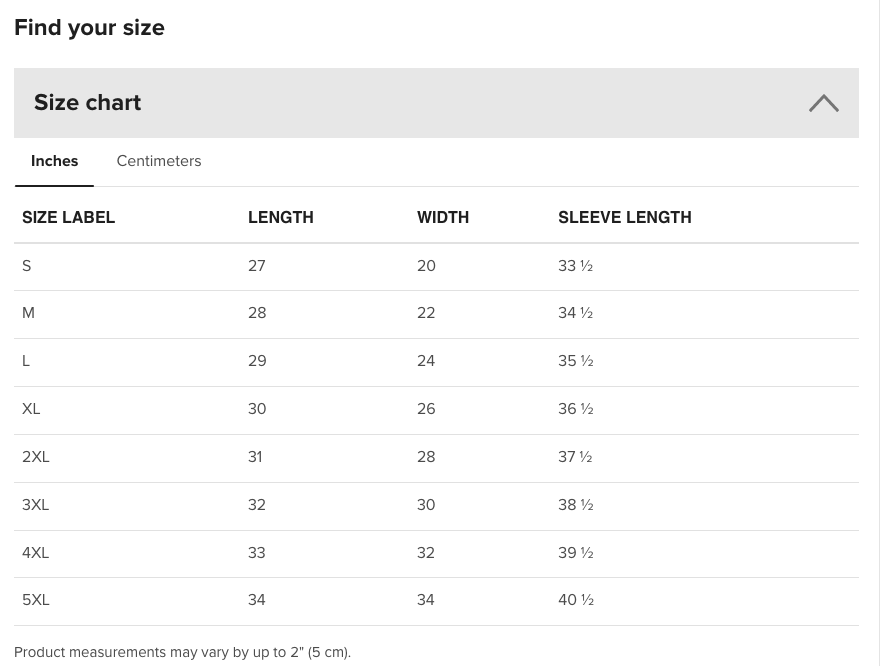Collapse the Size chart chevron icon
This screenshot has width=880, height=666.
823,103
